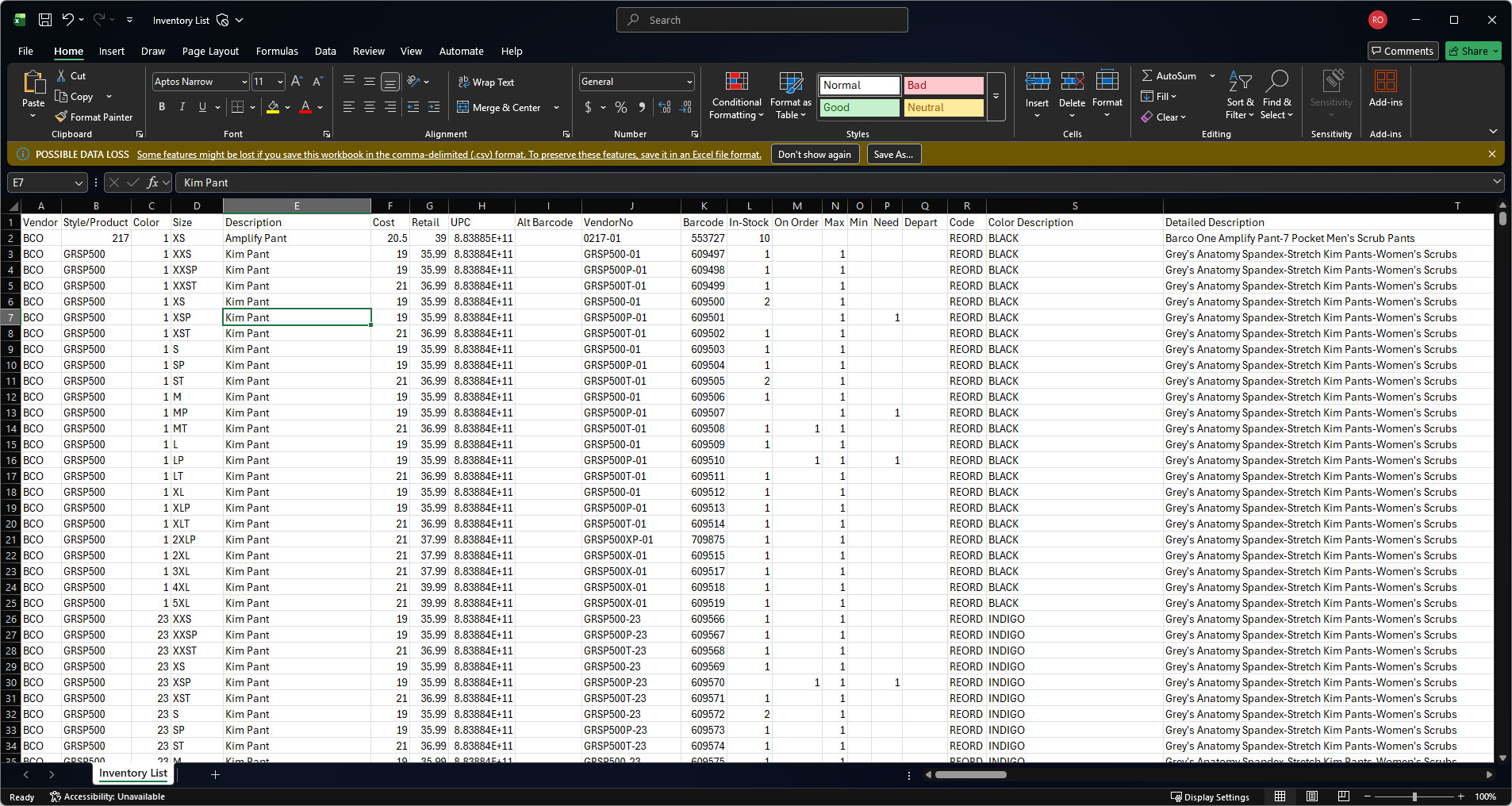This screenshot has height=806, width=1512.
Task: Open the General number format dropdown
Action: pyautogui.click(x=689, y=82)
